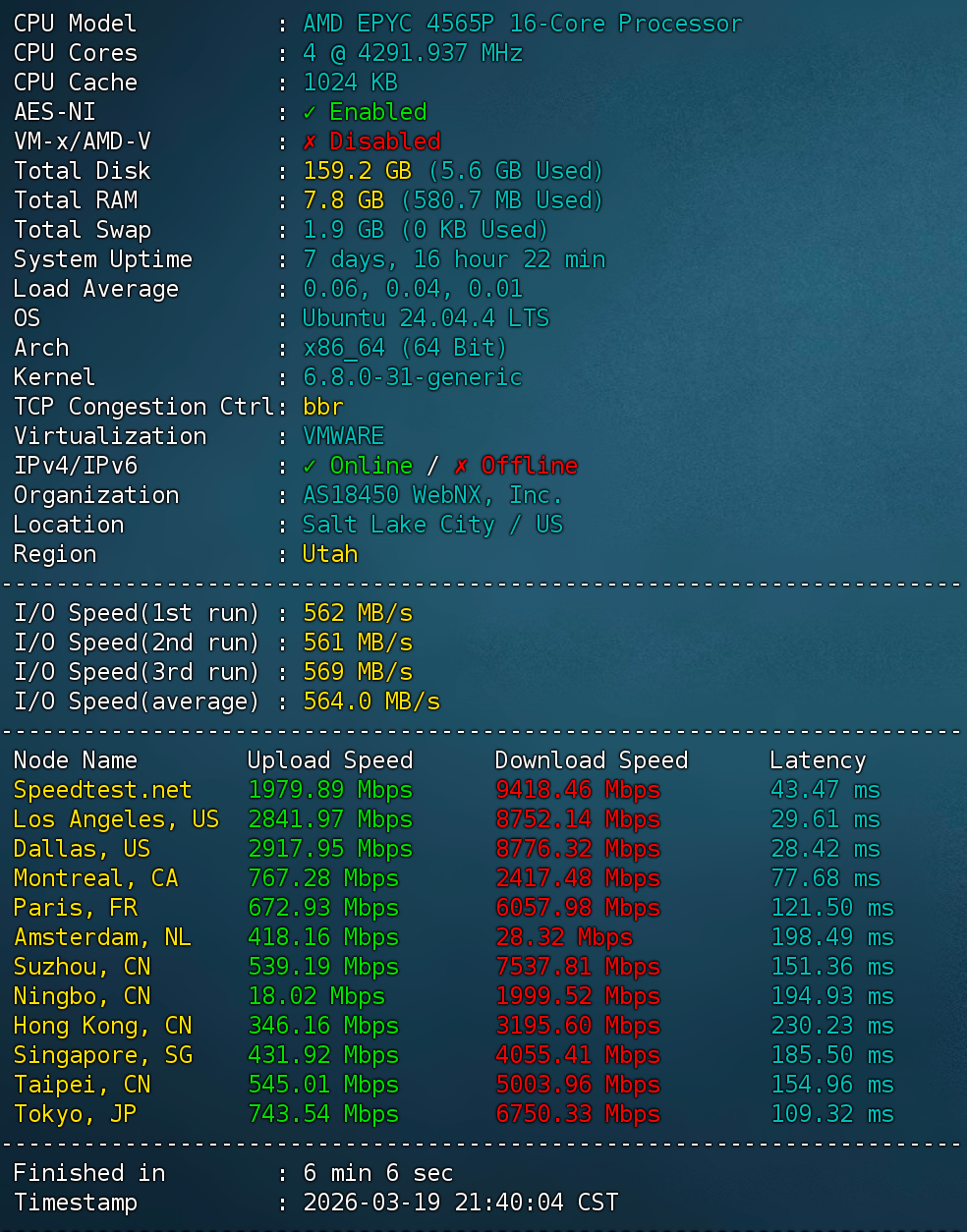Click Ningbo's upload speed 18.02 Mbps
Viewport: 967px width, 1232px height.
click(x=316, y=996)
